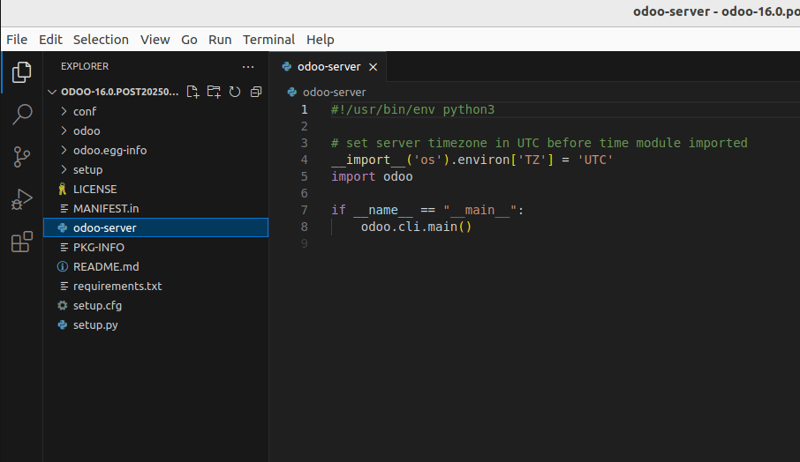Click line number 5 in gutter
Screen dimensions: 800x462
(304, 176)
